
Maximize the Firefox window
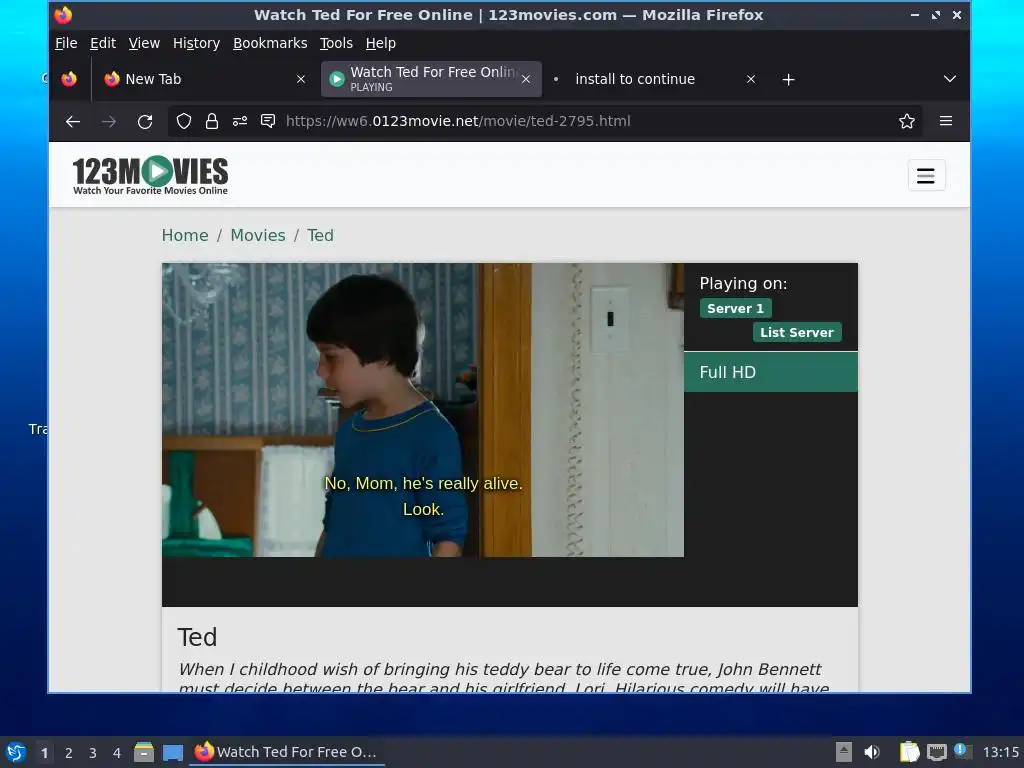point(936,15)
